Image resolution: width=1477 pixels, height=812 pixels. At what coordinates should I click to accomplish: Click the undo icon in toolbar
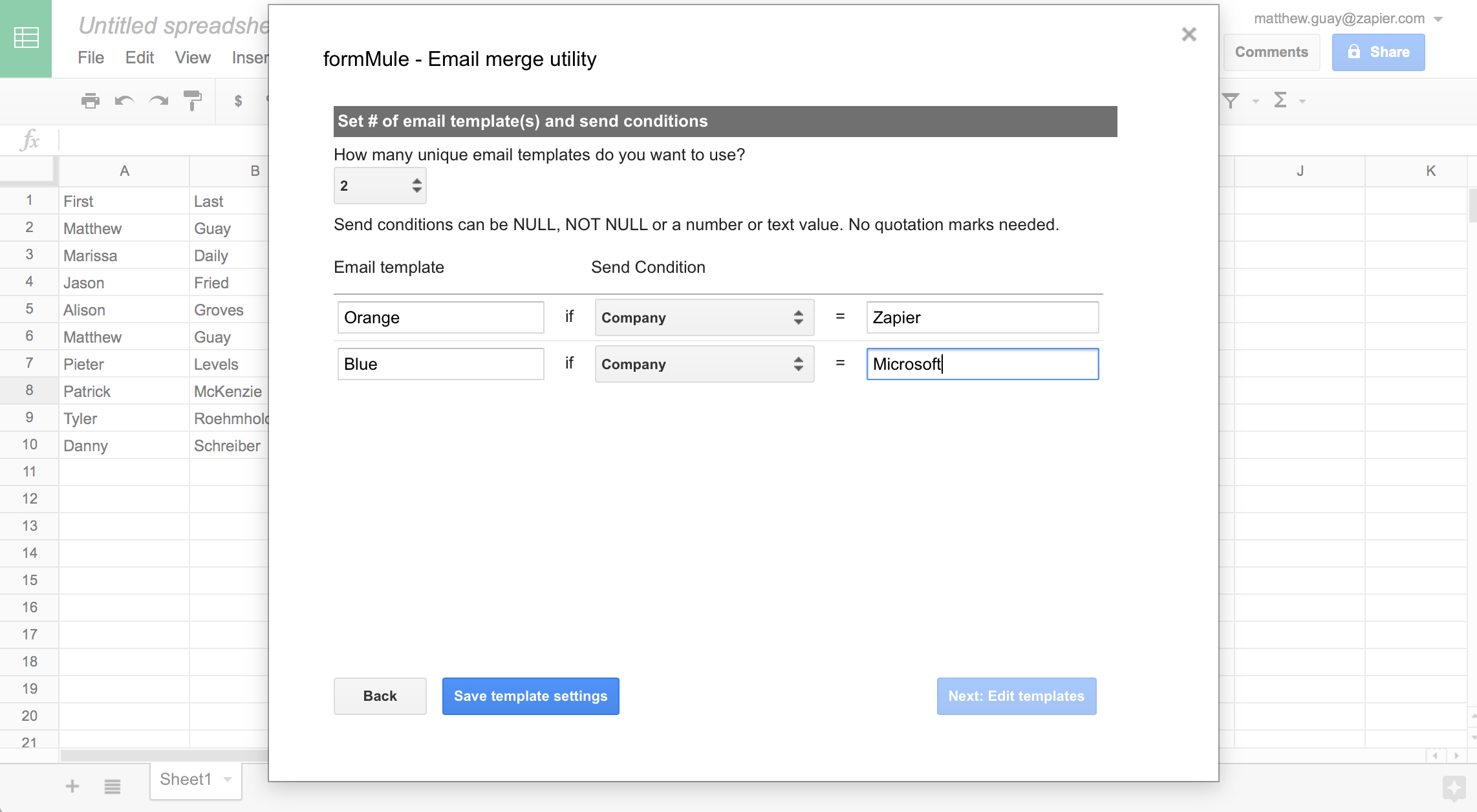[128, 99]
